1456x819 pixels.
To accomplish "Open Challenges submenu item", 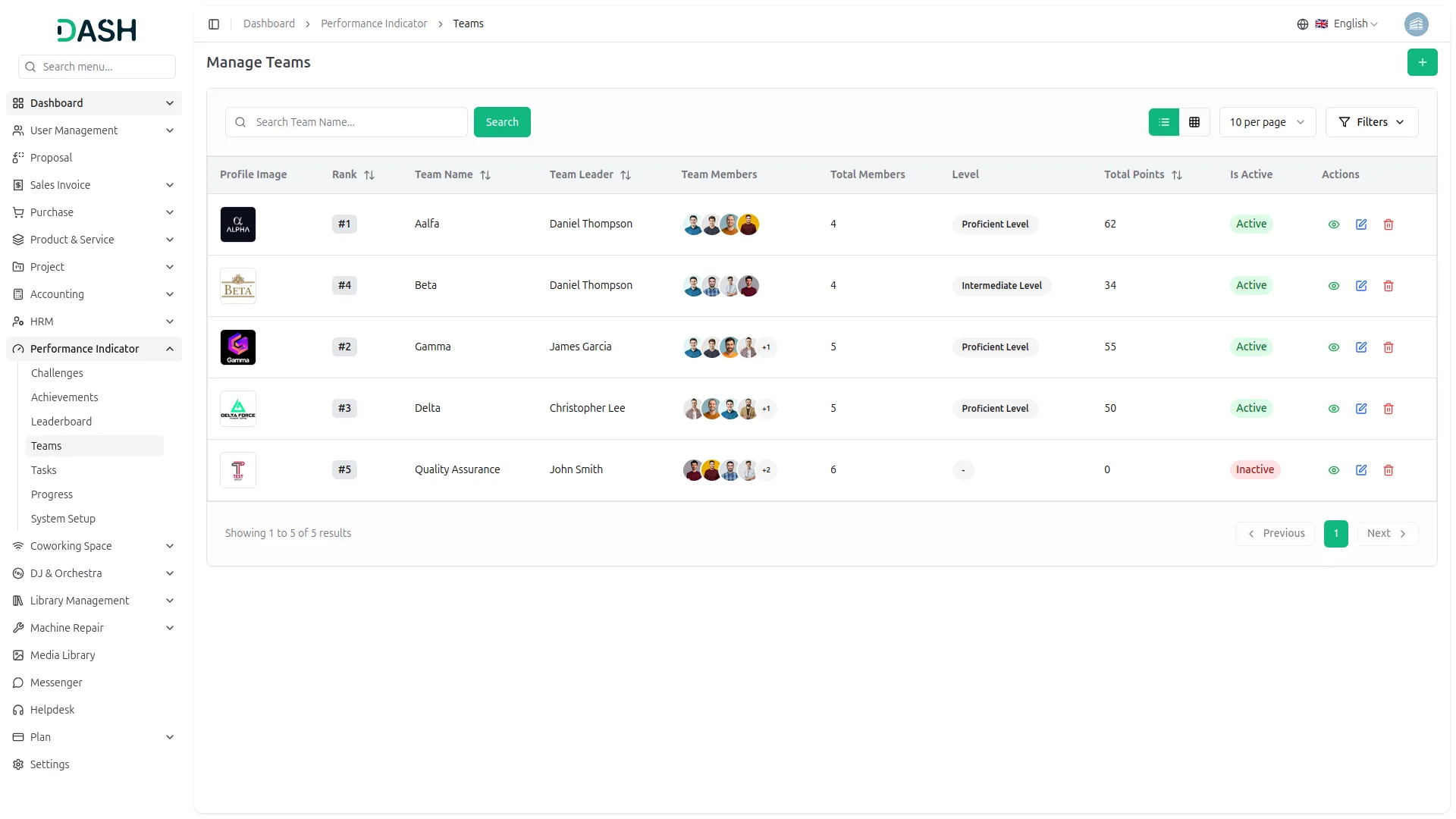I will click(x=57, y=373).
